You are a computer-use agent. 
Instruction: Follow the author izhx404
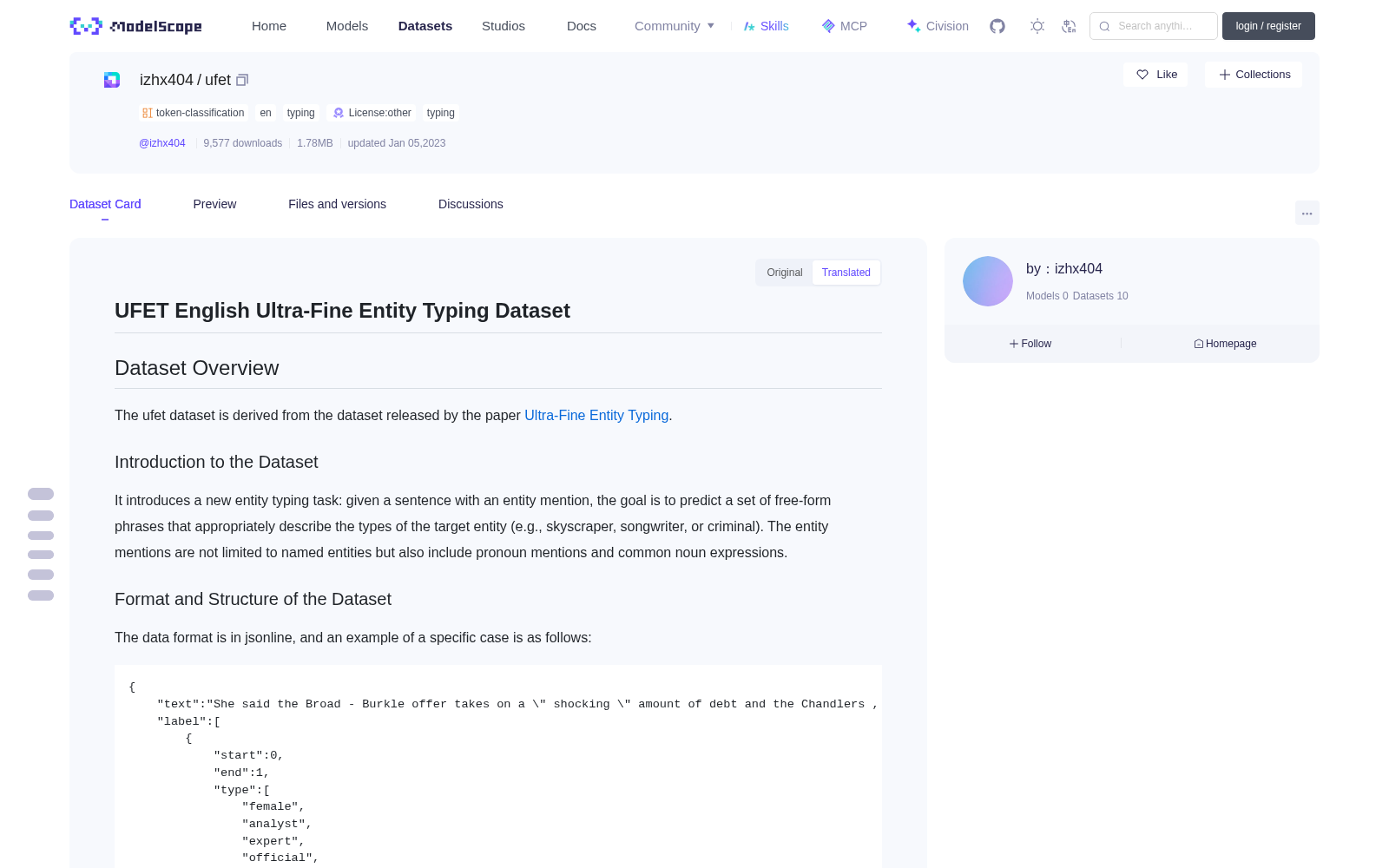coord(1030,344)
